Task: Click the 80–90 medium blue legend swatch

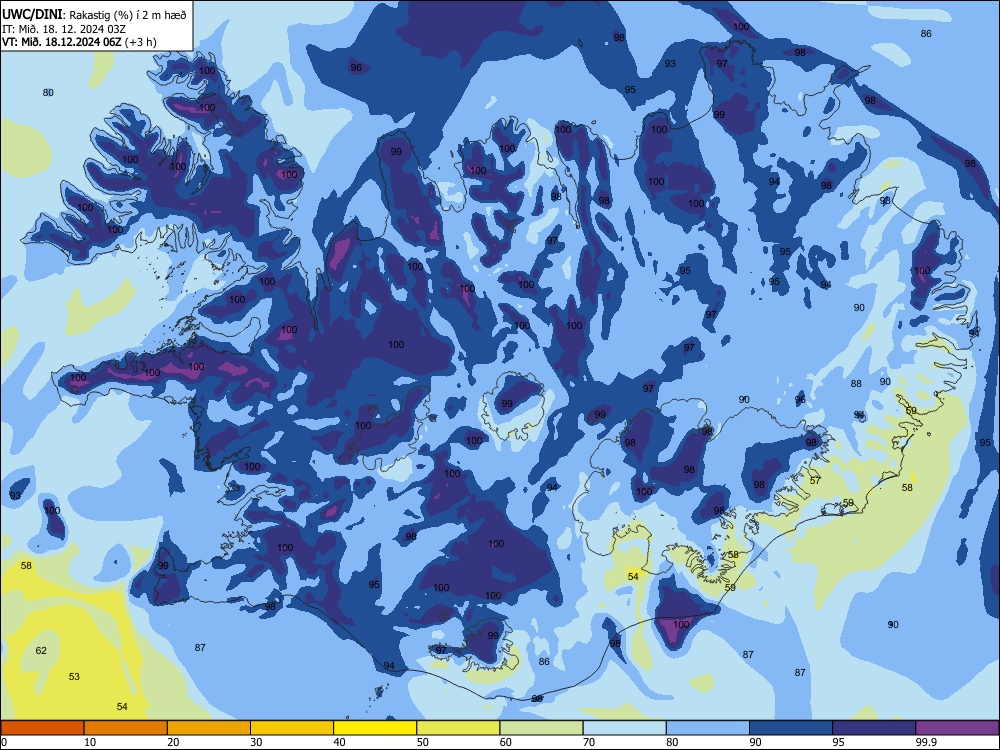Action: (x=708, y=728)
